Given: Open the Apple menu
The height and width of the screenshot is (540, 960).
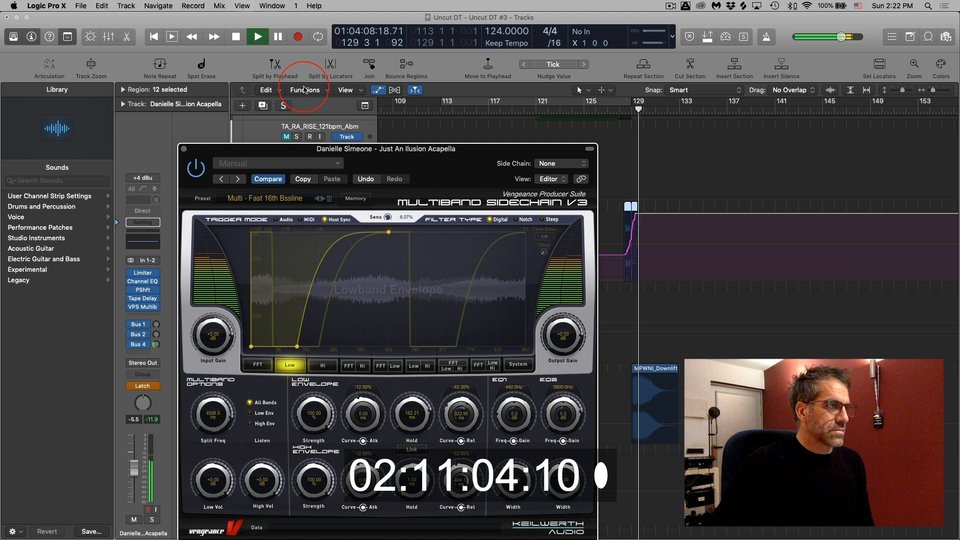Looking at the screenshot, I should 13,6.
